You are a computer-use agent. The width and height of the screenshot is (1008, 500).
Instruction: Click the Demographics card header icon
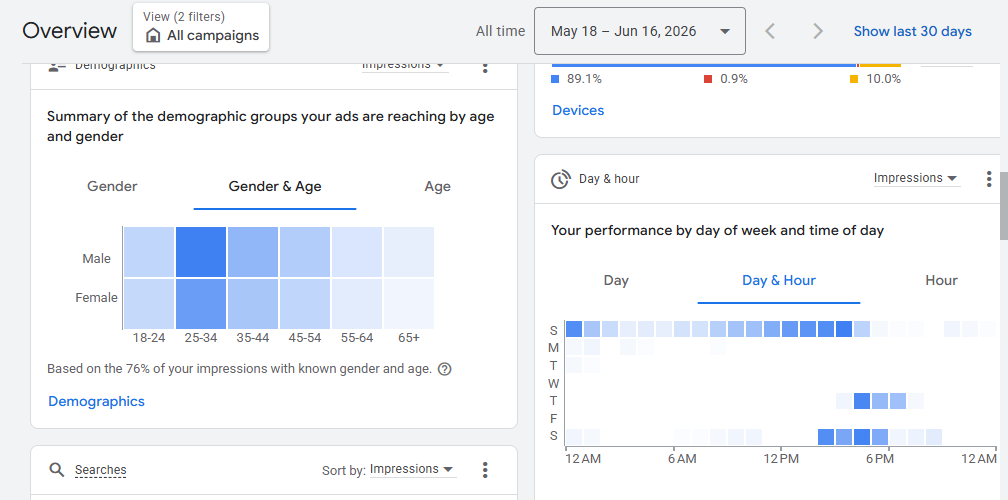click(57, 66)
